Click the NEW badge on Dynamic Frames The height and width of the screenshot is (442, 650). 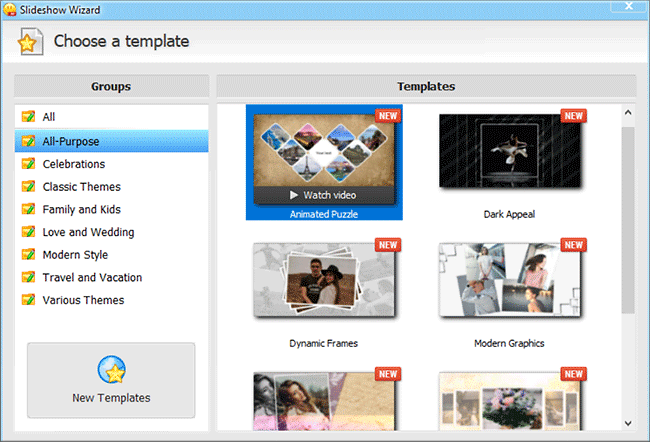(388, 245)
